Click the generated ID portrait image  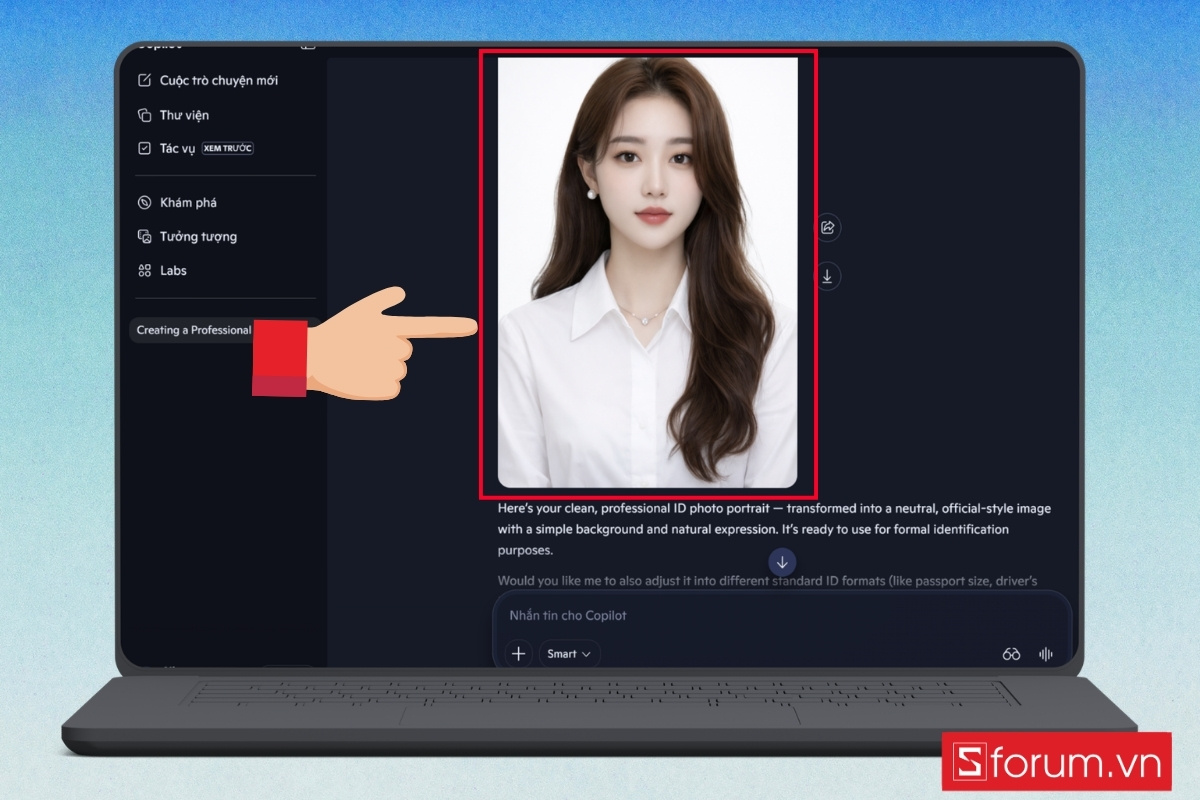pyautogui.click(x=648, y=273)
